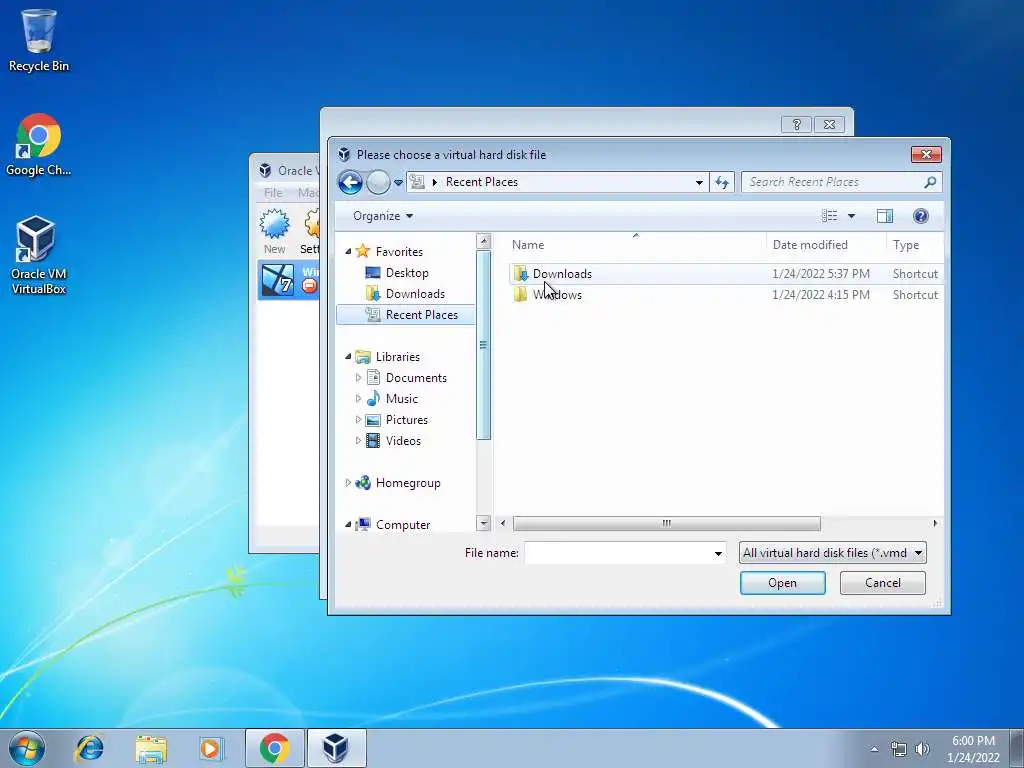1024x768 pixels.
Task: Click the network tray icon
Action: (899, 749)
